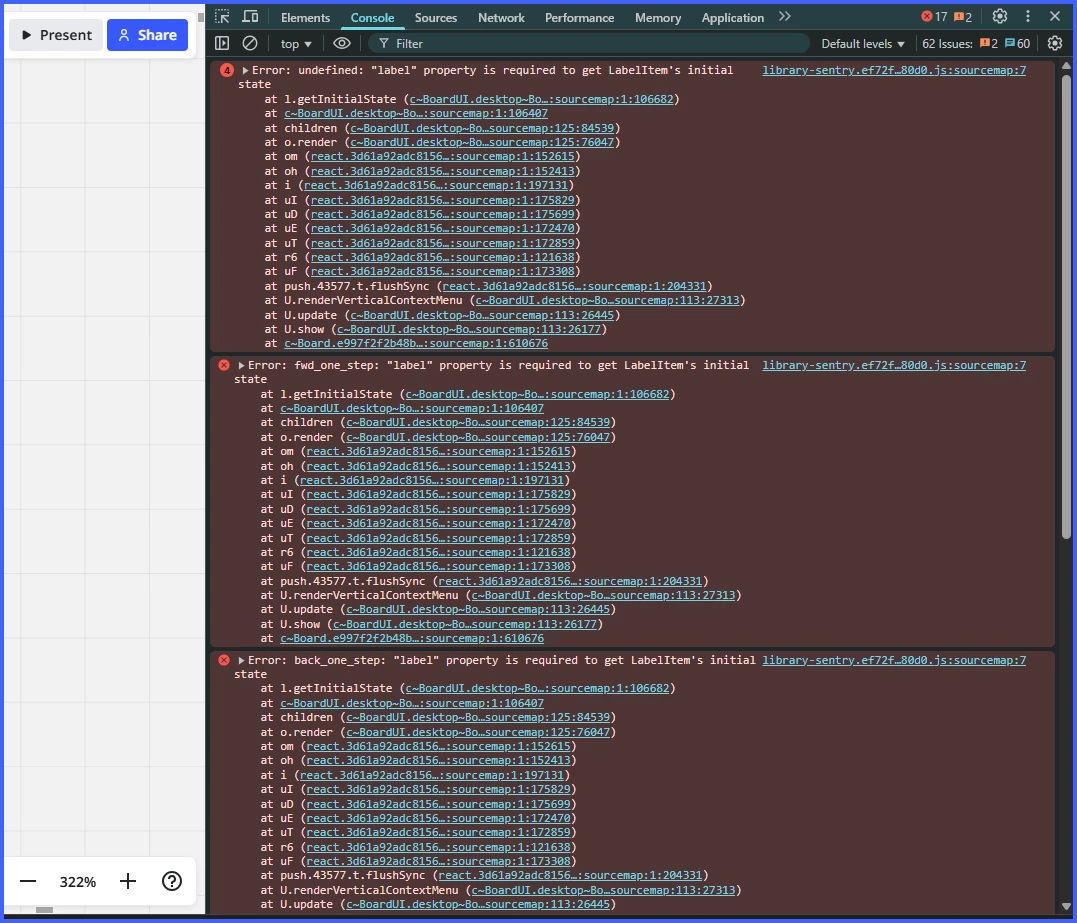Click the error count 4 badge
This screenshot has height=923, width=1077.
coord(227,70)
